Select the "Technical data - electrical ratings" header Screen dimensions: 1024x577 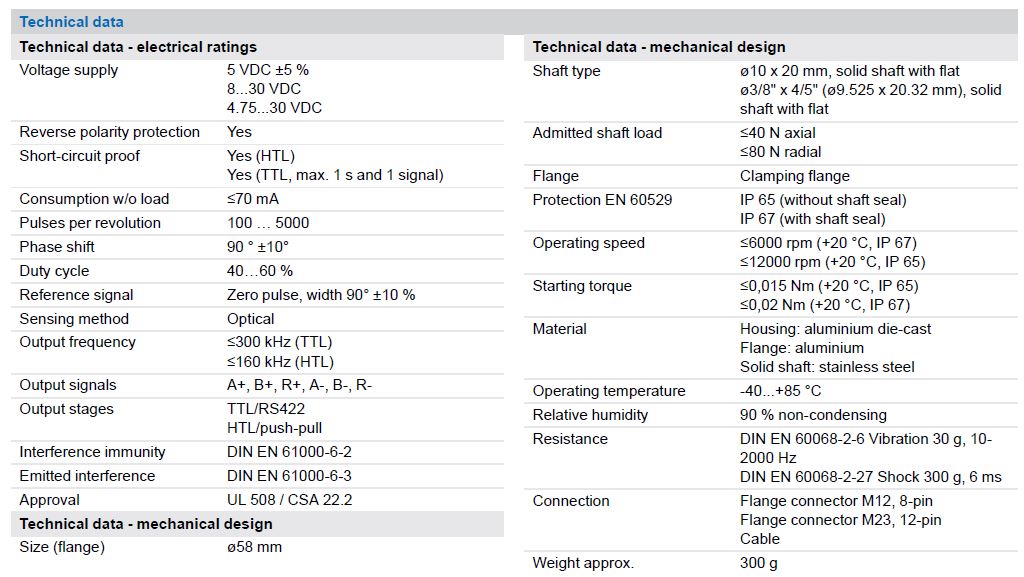[138, 47]
